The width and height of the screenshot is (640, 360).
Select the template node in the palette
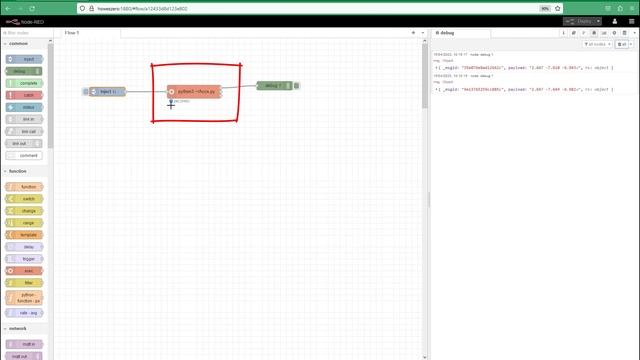click(x=24, y=235)
